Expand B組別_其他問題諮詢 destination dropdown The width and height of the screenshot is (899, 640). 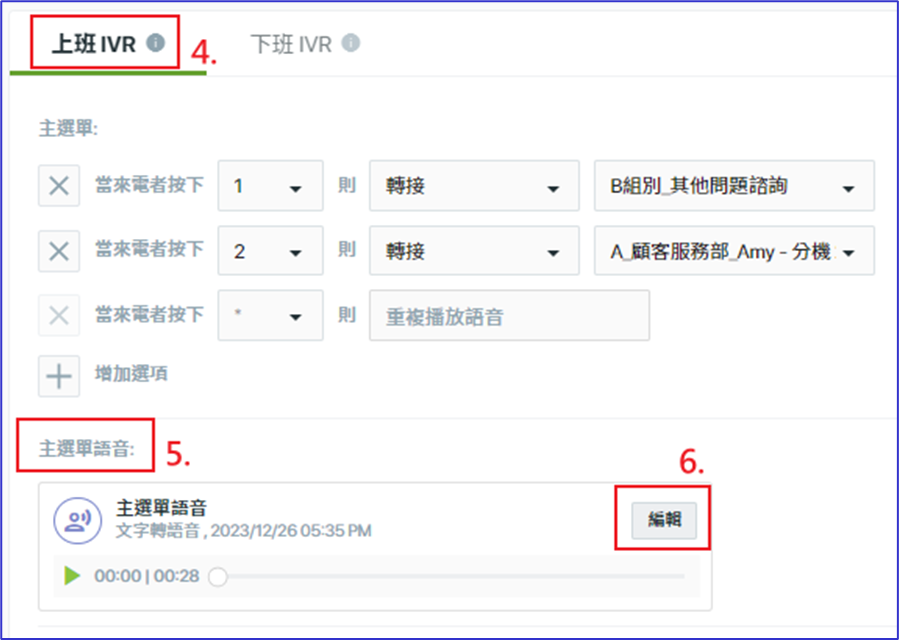click(734, 186)
